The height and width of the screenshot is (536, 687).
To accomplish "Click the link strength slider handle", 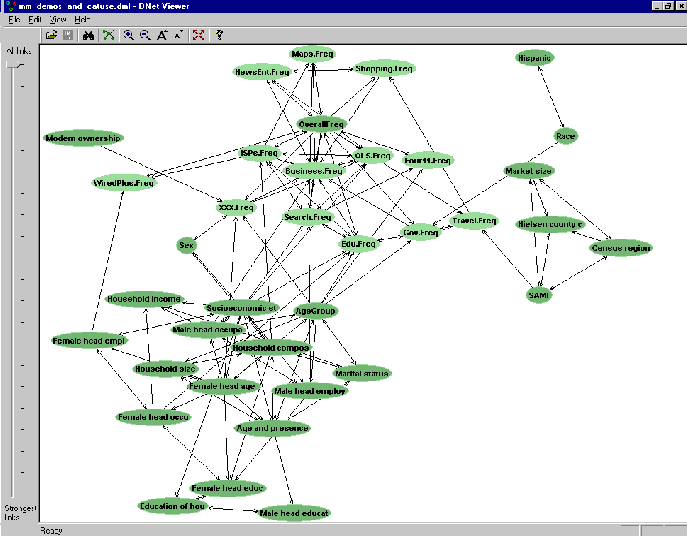I will 13,64.
